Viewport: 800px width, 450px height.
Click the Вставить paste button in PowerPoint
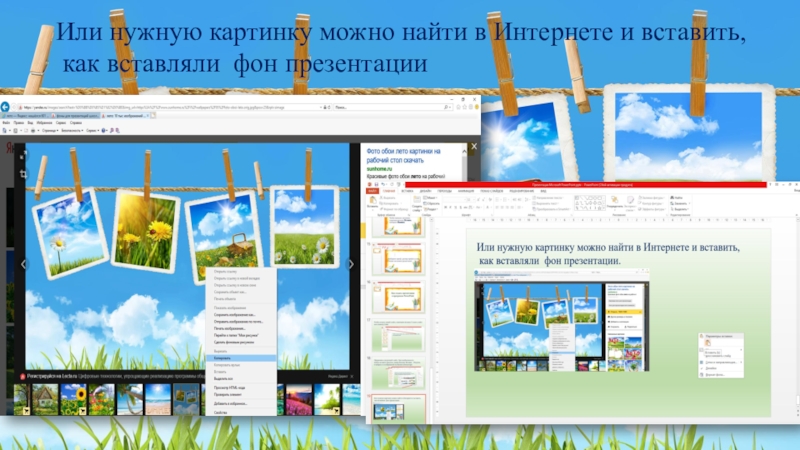point(372,202)
